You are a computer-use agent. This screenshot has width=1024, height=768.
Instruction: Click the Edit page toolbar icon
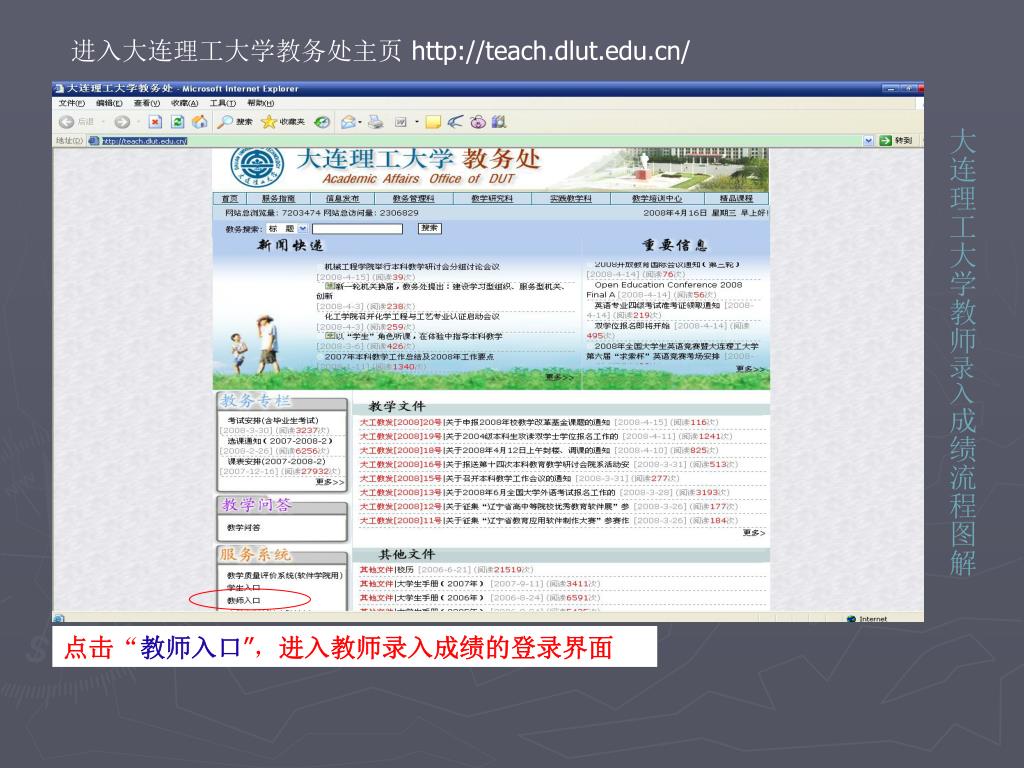(x=401, y=122)
